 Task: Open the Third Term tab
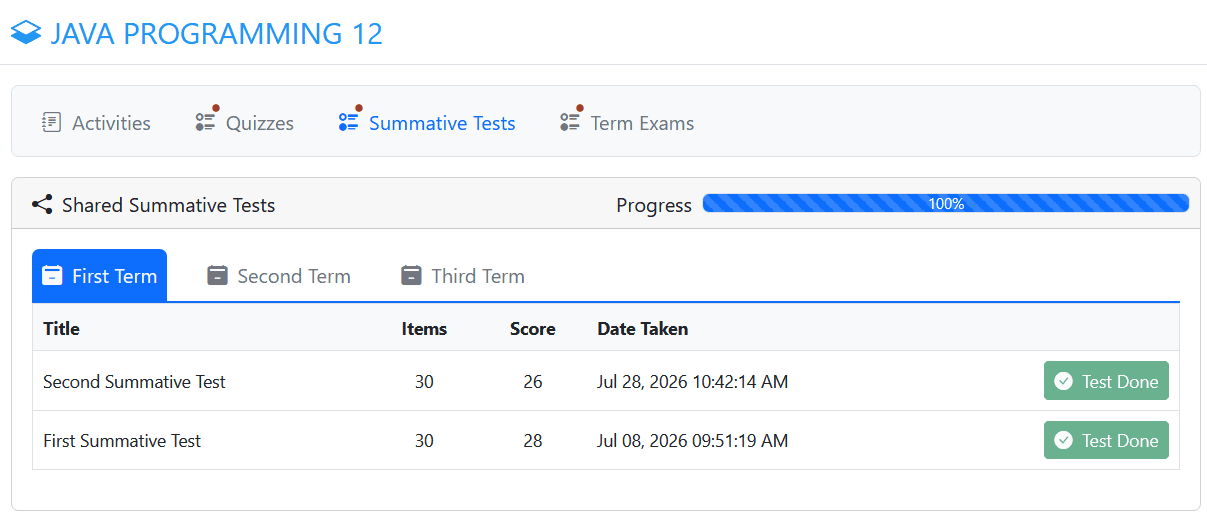(x=462, y=276)
